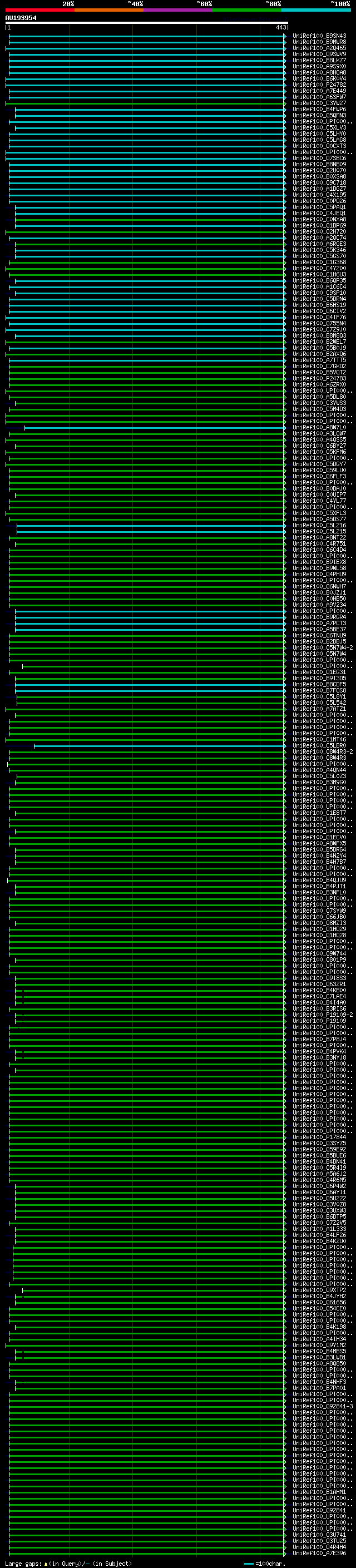Open hit UniRef100_B6KOV4
The image size is (356, 1568).
pos(319,79)
